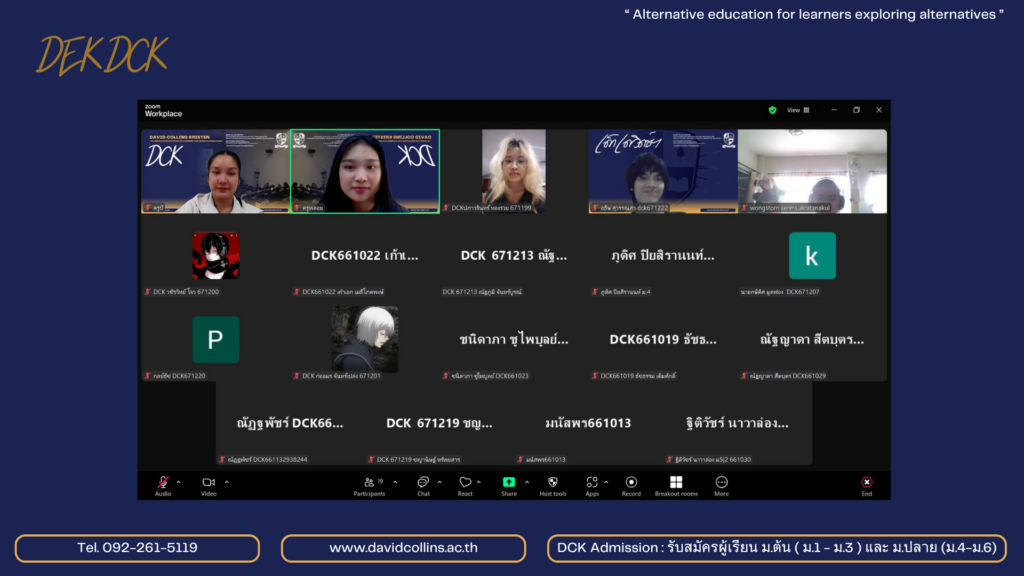1024x576 pixels.
Task: Open the View layout menu
Action: tap(798, 110)
